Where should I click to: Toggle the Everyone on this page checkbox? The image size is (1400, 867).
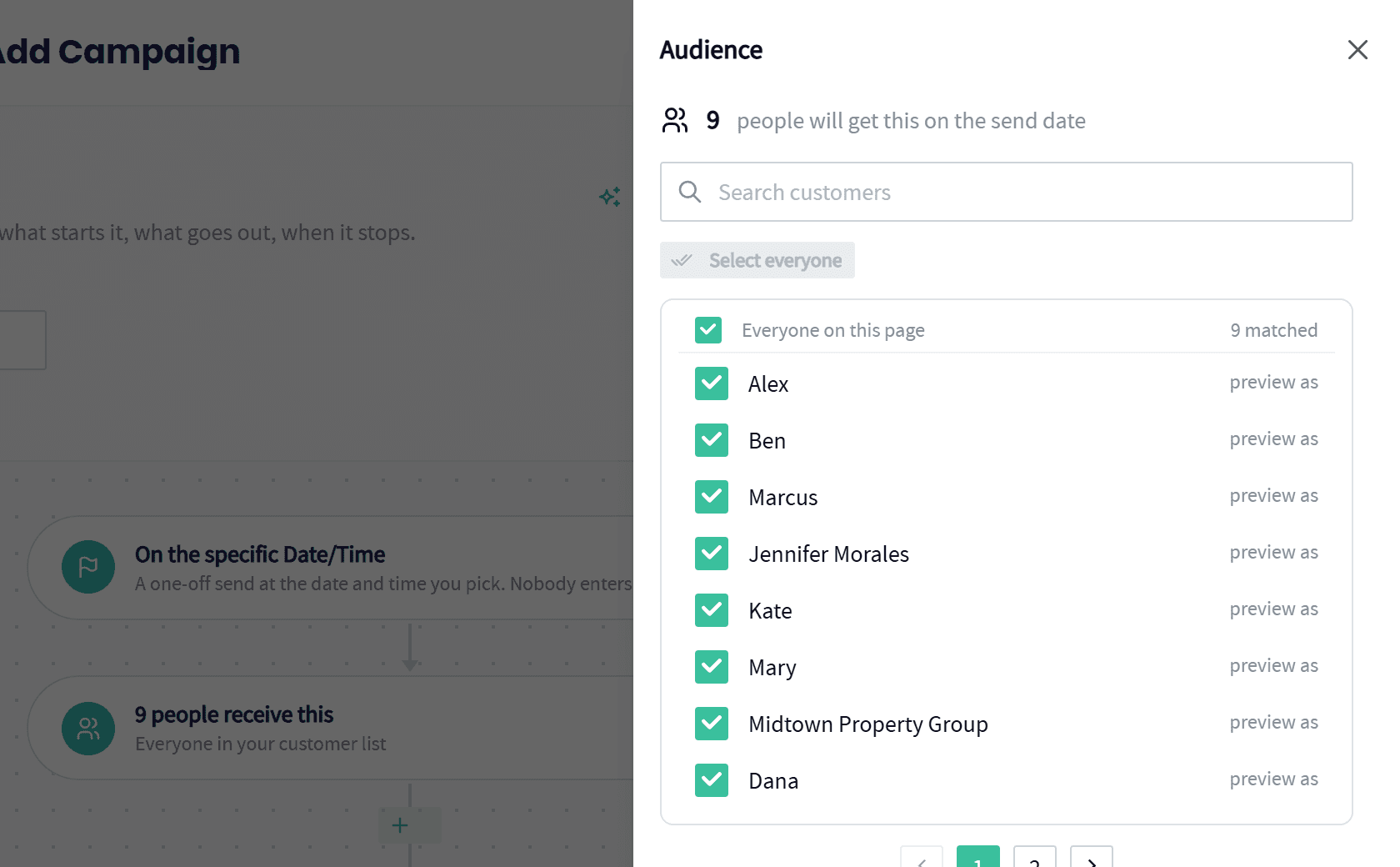click(x=708, y=330)
